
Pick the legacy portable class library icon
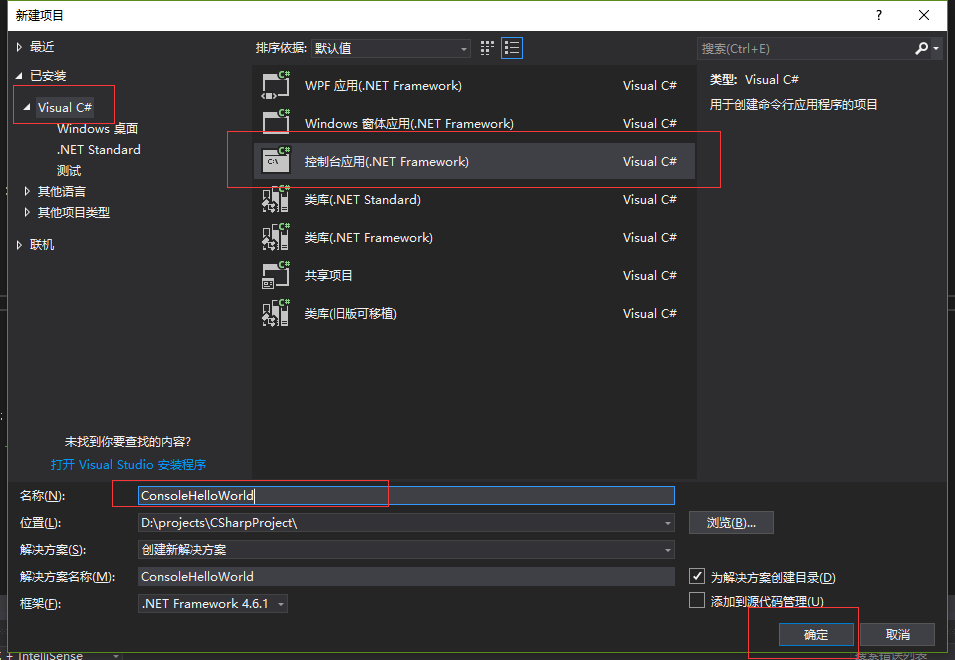point(276,313)
